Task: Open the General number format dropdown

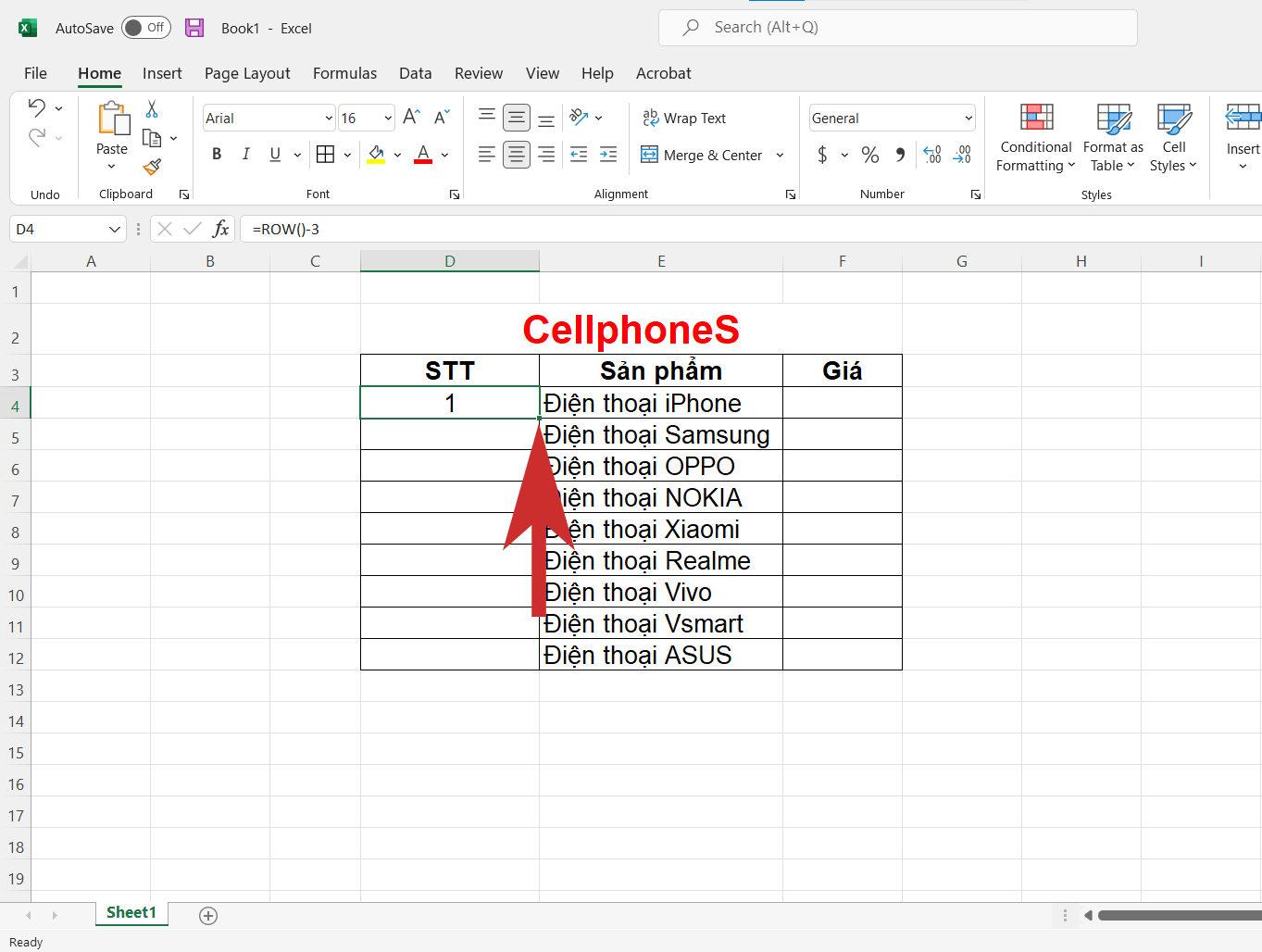Action: pyautogui.click(x=968, y=118)
